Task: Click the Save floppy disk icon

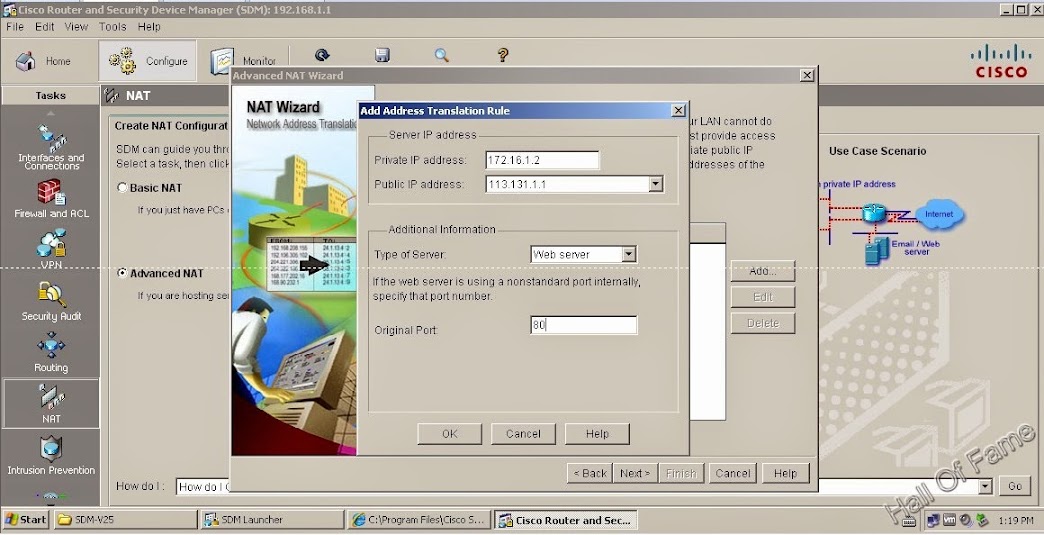Action: click(x=382, y=55)
